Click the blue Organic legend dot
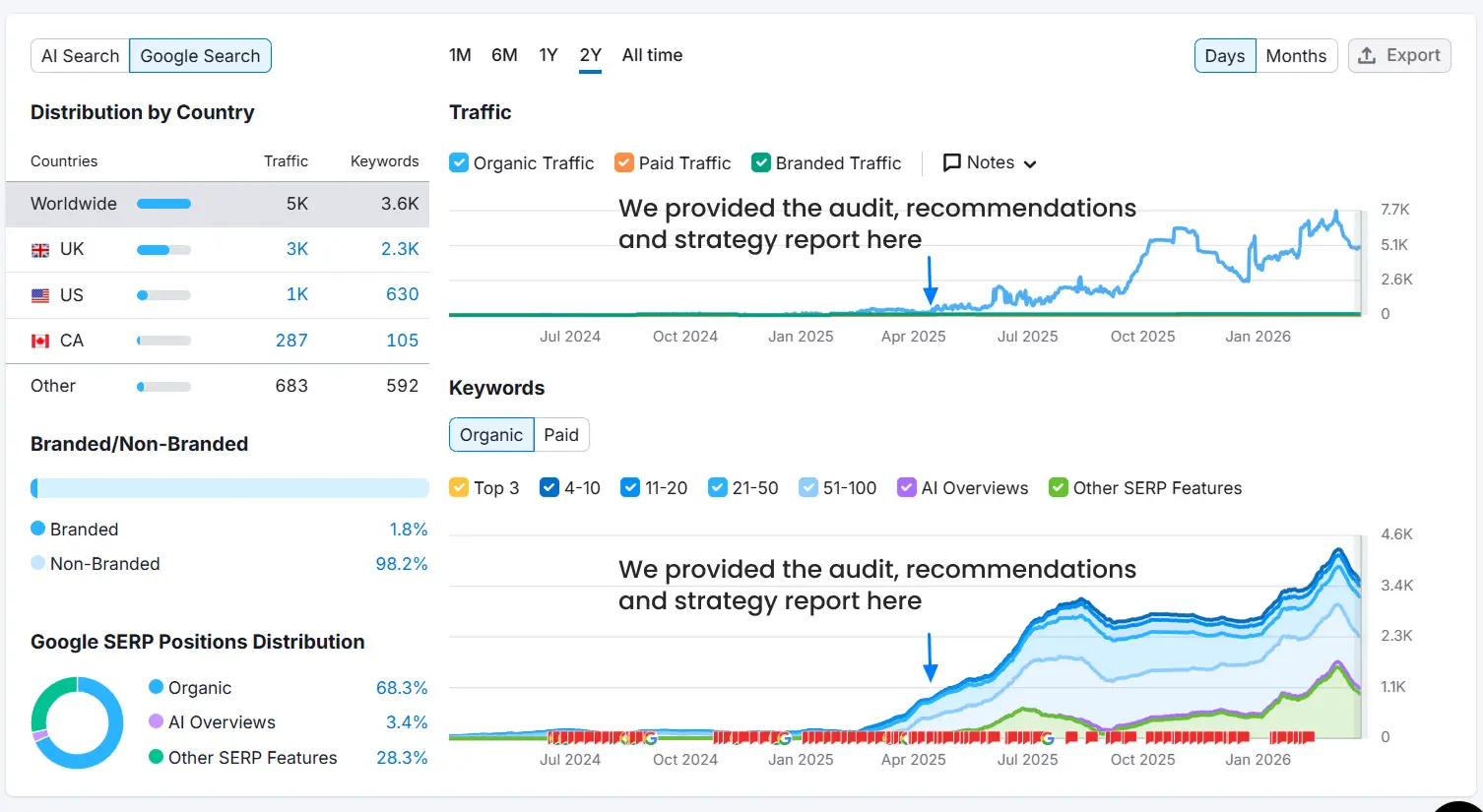Screen dimensions: 1483x812 156,687
